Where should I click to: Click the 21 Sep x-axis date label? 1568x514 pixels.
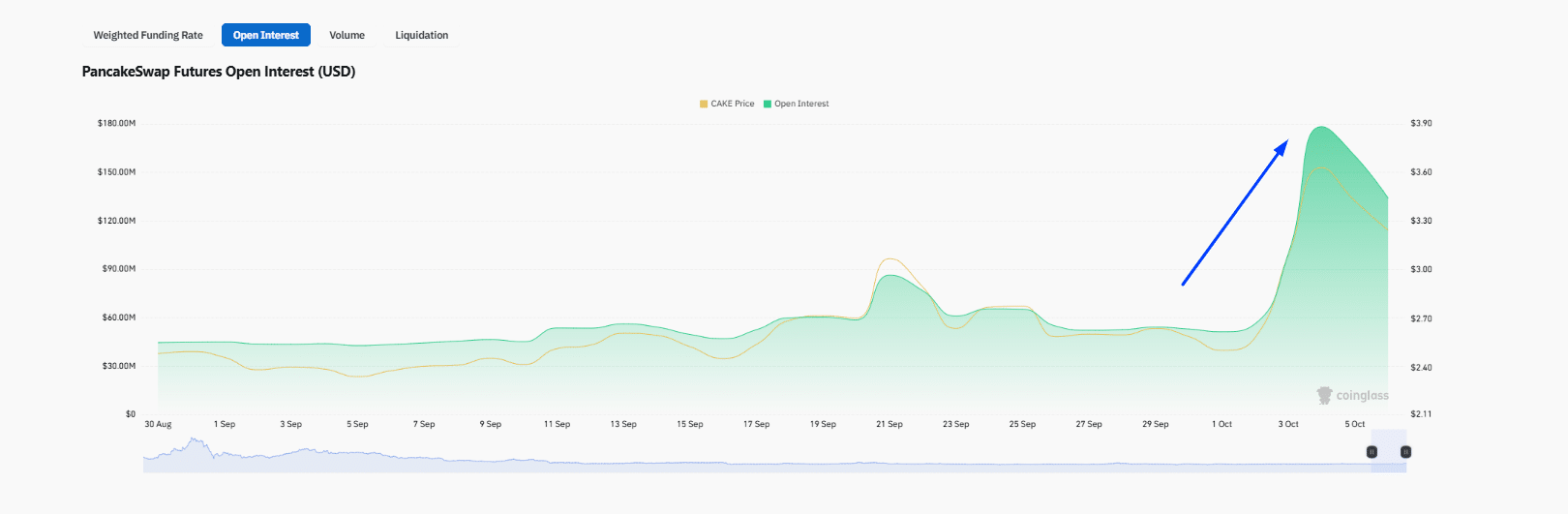tap(889, 424)
